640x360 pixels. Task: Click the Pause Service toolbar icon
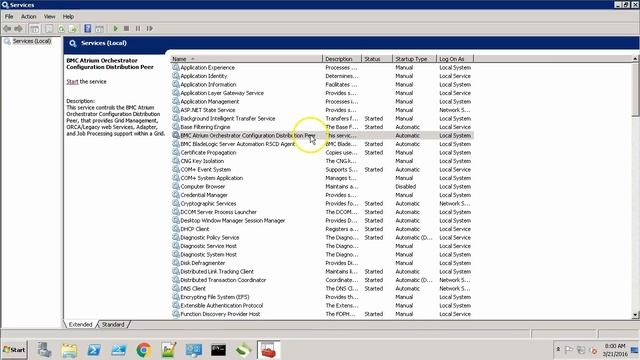click(x=138, y=29)
